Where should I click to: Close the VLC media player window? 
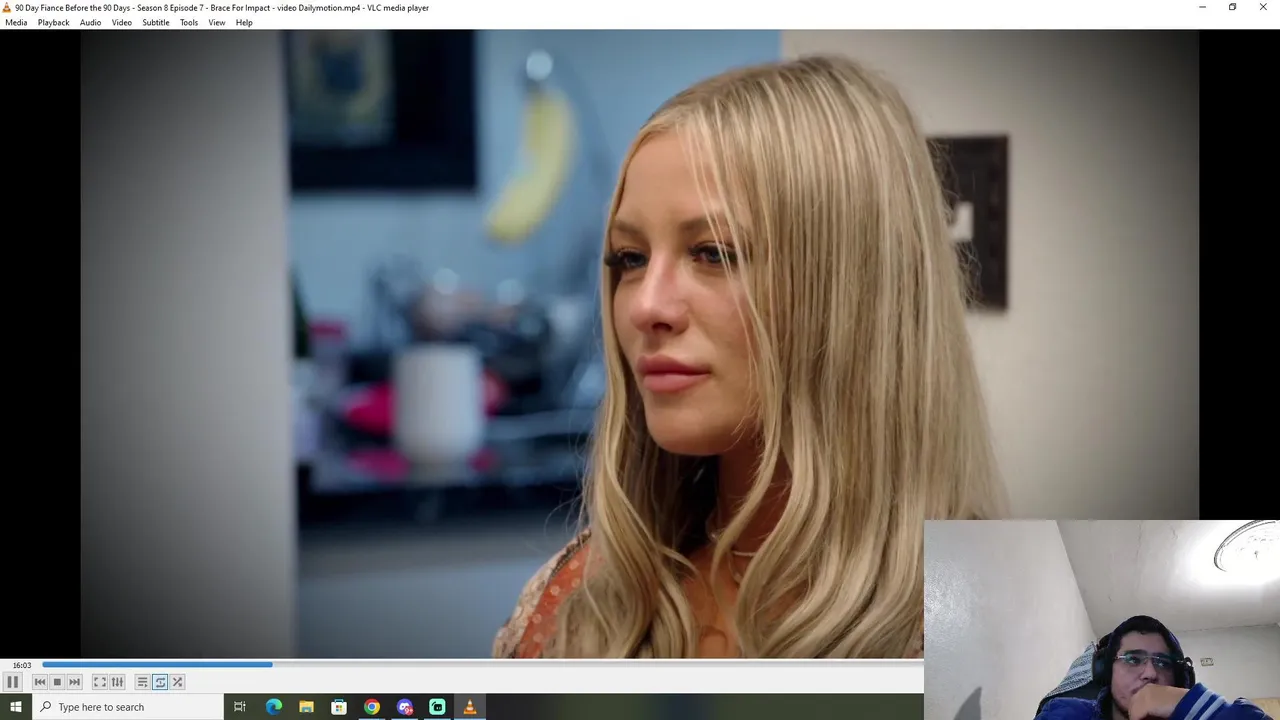pos(1263,7)
